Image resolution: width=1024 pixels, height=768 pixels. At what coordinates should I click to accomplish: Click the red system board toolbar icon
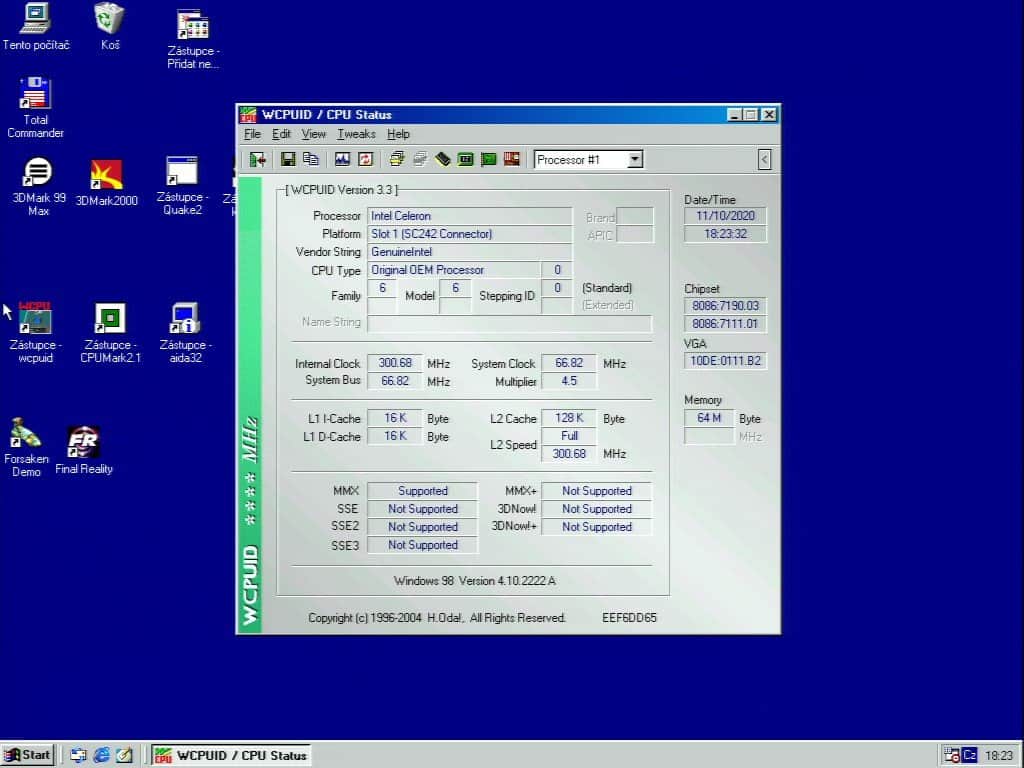click(x=511, y=159)
